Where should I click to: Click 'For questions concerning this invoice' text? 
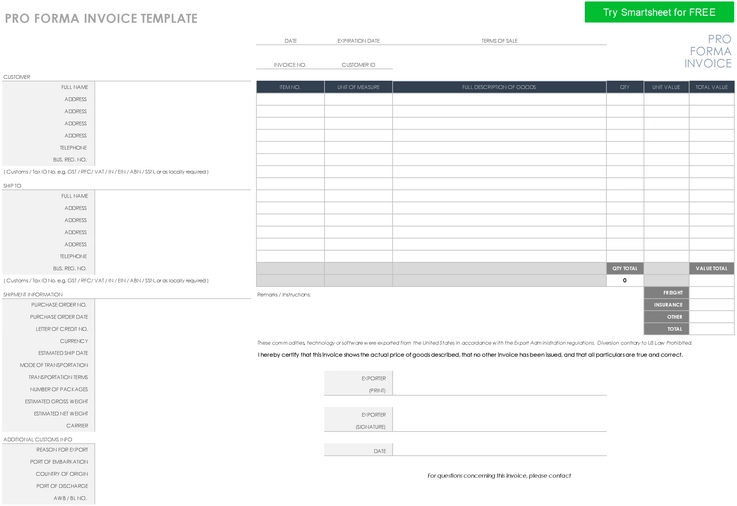(499, 476)
